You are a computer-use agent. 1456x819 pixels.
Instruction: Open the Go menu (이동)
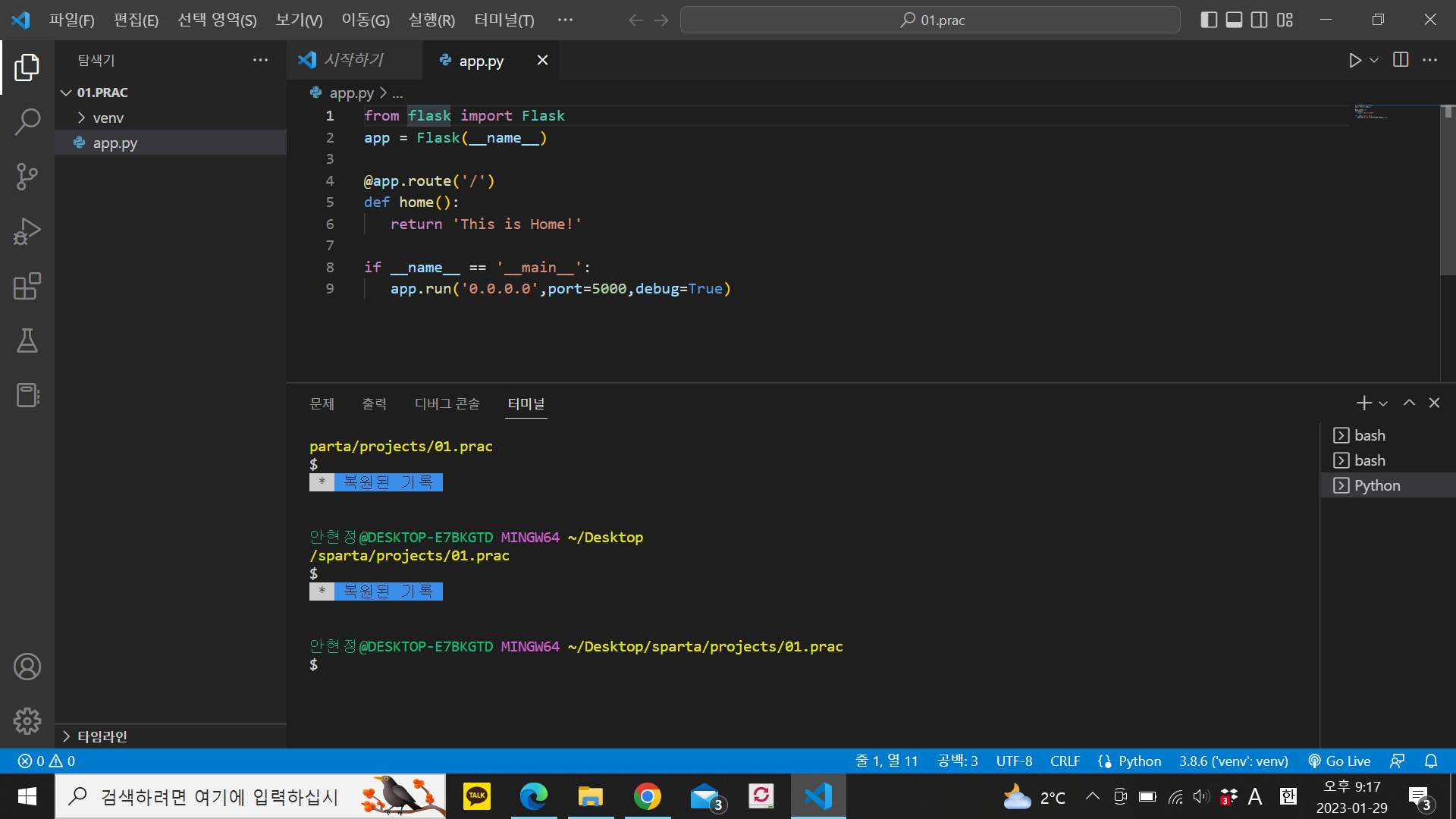tap(365, 20)
